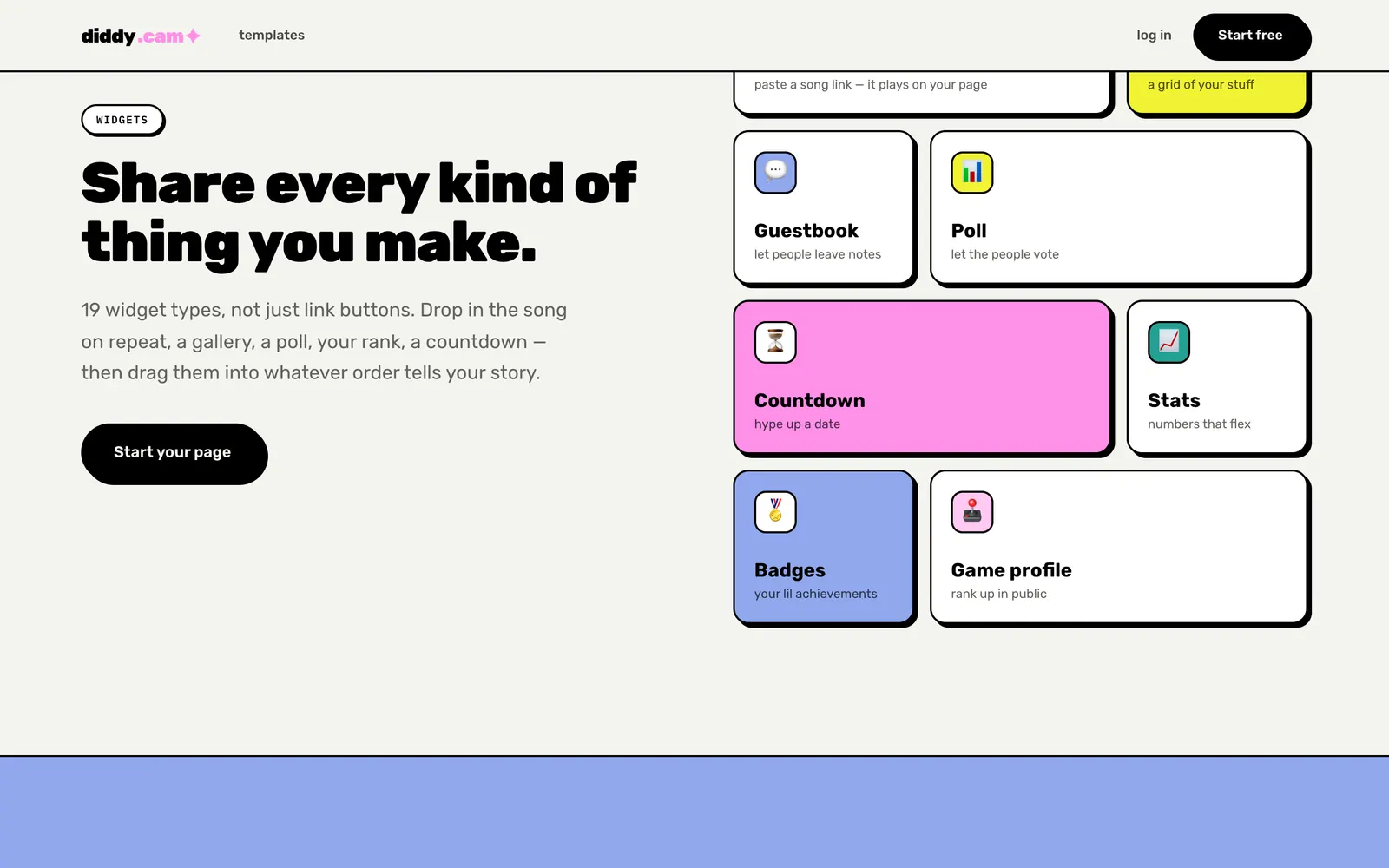Open the templates nav link
1389x868 pixels.
(x=272, y=36)
